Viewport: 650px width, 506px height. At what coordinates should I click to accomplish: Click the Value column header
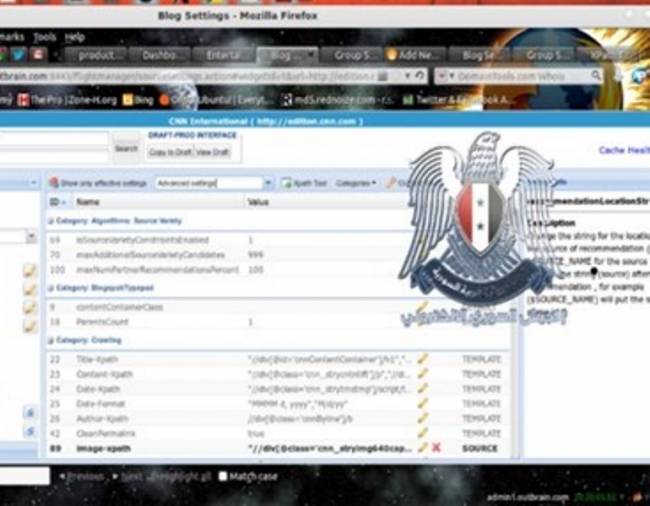pyautogui.click(x=258, y=202)
